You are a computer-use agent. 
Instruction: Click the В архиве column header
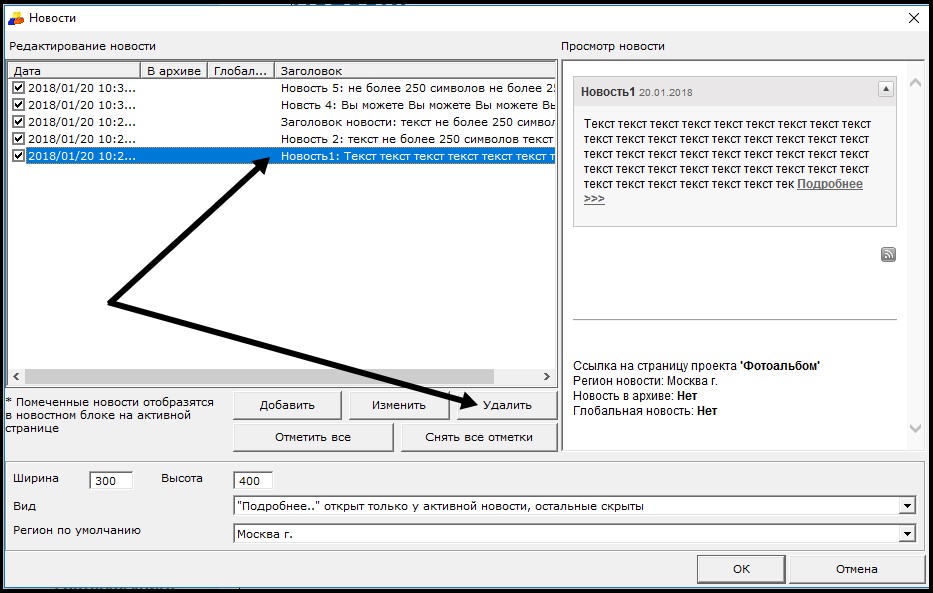174,71
